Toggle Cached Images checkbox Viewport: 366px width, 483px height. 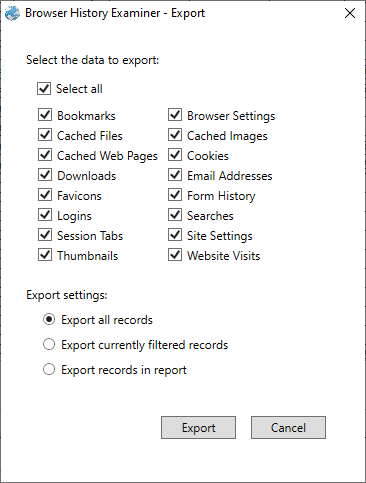click(175, 135)
